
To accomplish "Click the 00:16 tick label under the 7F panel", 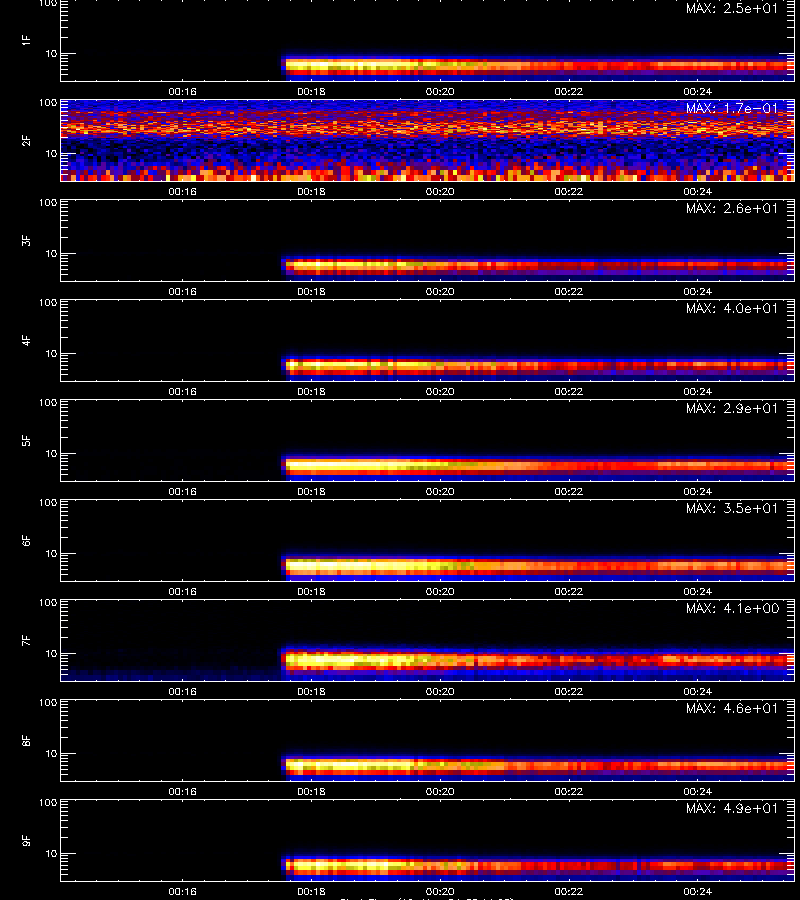I will click(x=182, y=692).
